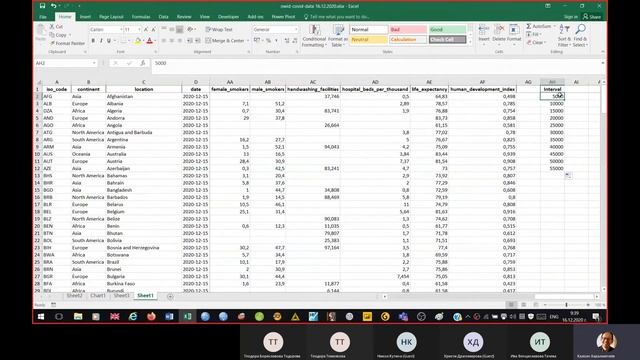This screenshot has height=360, width=640.
Task: Click the Orientation text angle icon
Action: click(x=190, y=29)
